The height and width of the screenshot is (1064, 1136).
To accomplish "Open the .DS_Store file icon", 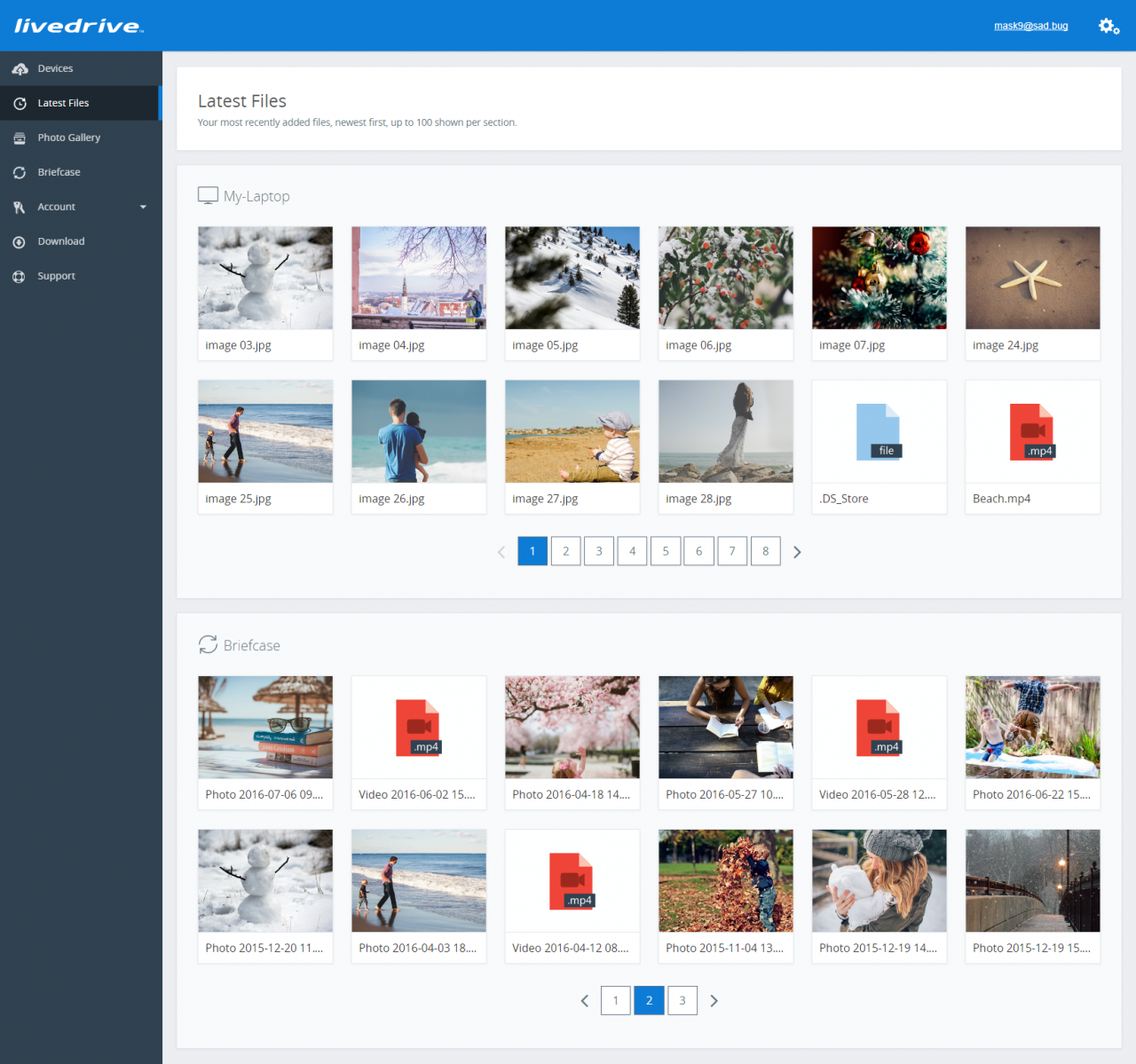I will [x=879, y=432].
